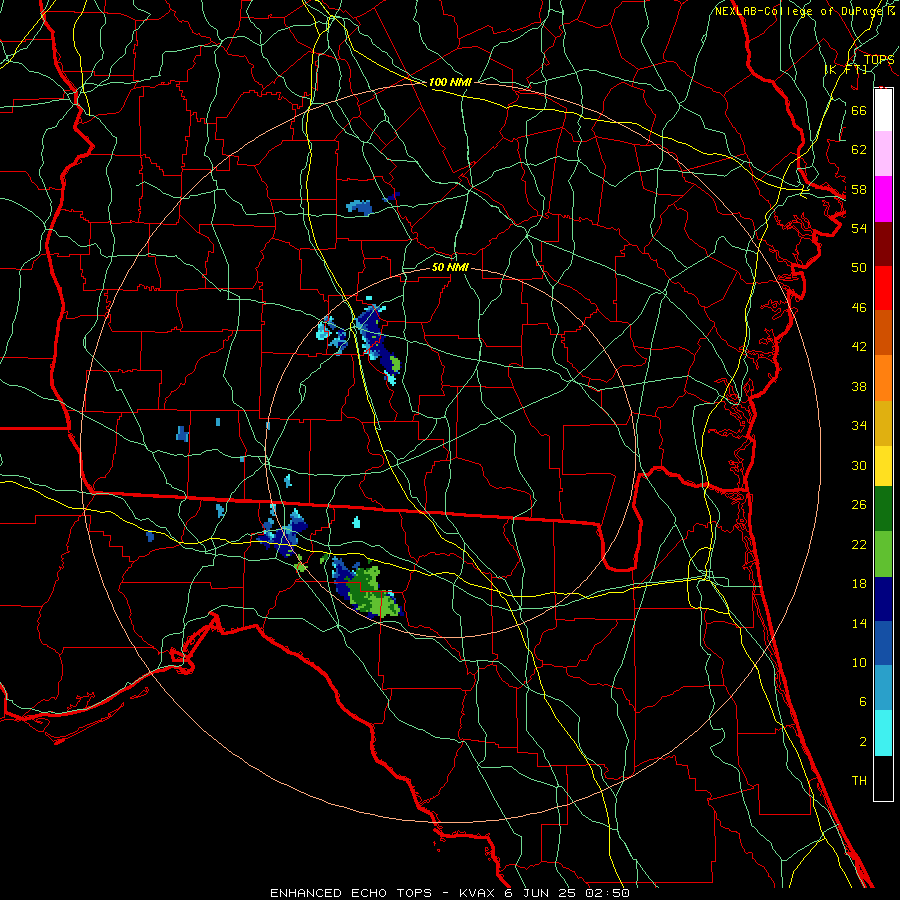Choose the bright red legend color band

(883, 288)
